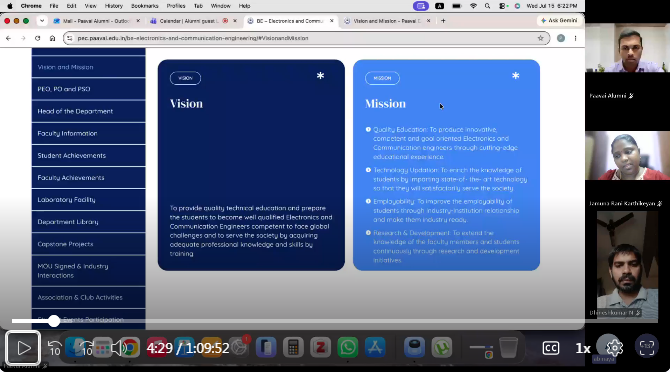Switch to Mail Paavai Alumni Outlook tab
This screenshot has width=670, height=372.
[97, 21]
